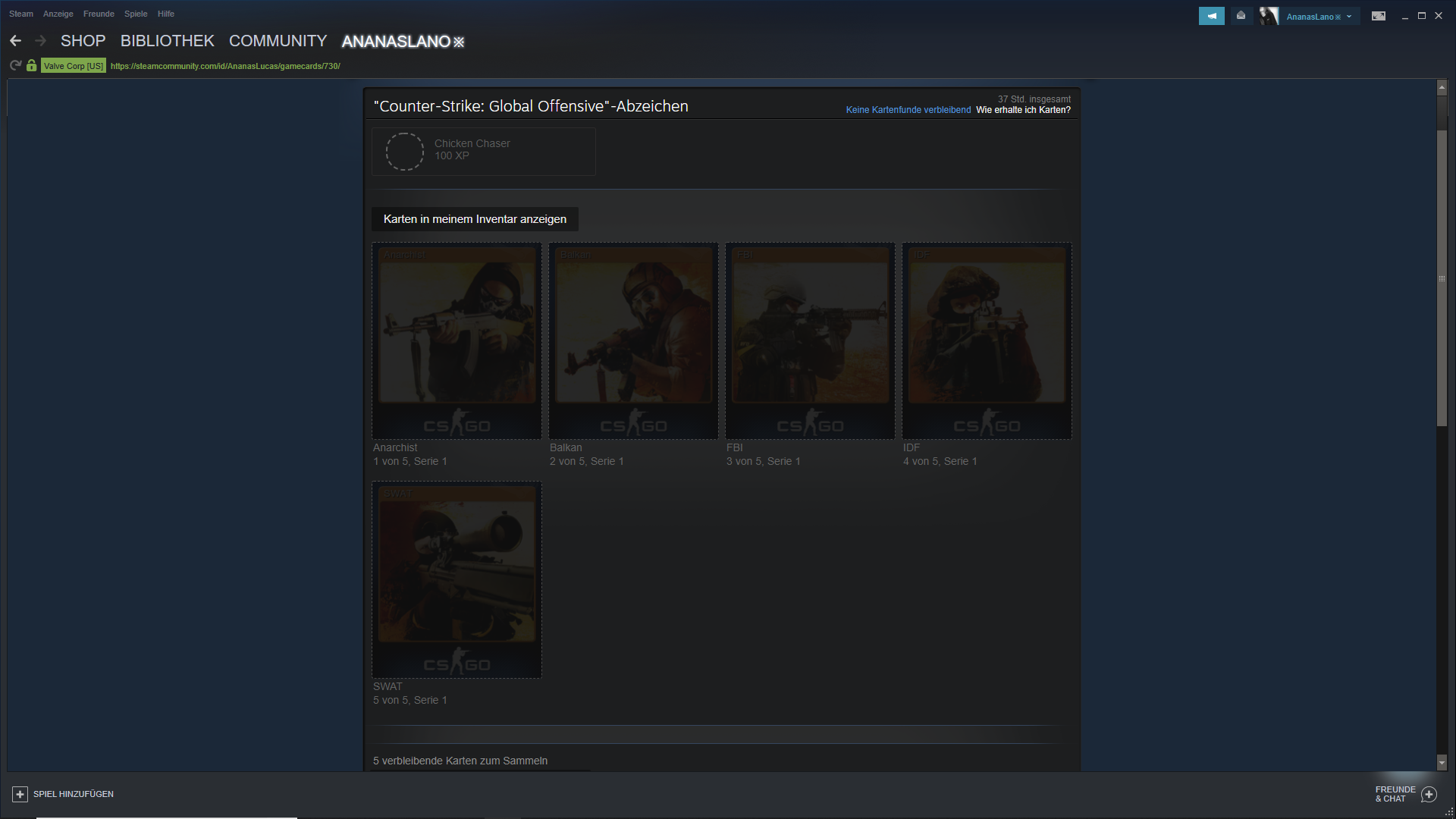This screenshot has width=1456, height=819.
Task: Click '5 von 5, Serie 1' text
Action: coord(410,700)
